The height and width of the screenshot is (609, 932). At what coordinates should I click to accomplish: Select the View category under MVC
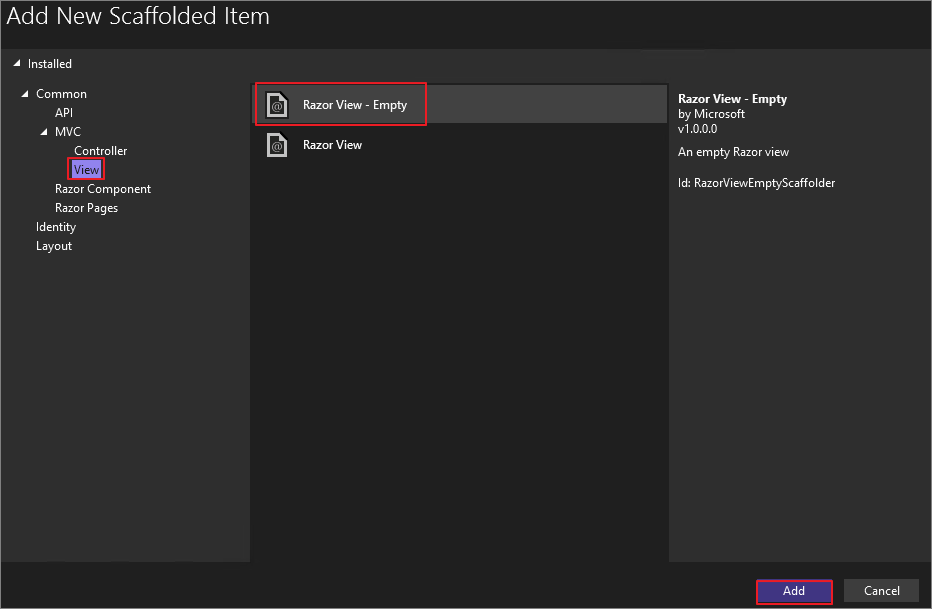[86, 170]
